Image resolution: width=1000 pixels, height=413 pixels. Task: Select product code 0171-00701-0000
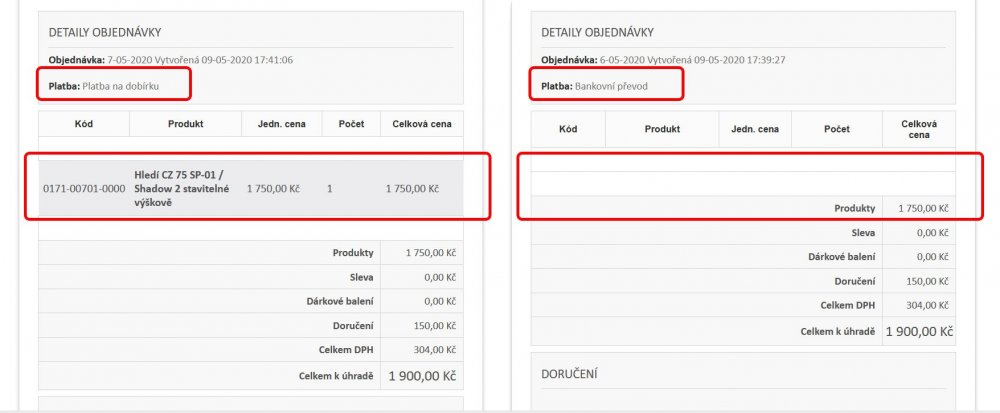point(84,188)
